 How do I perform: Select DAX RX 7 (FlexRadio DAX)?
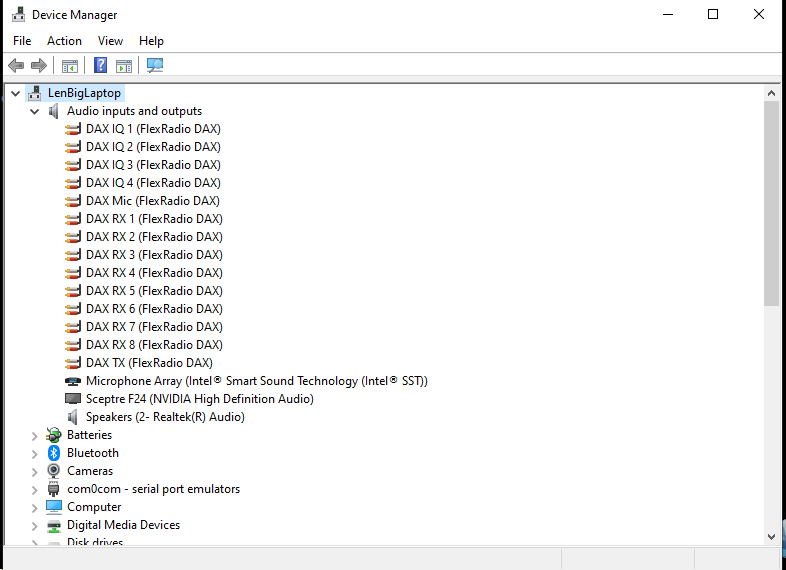pos(154,327)
